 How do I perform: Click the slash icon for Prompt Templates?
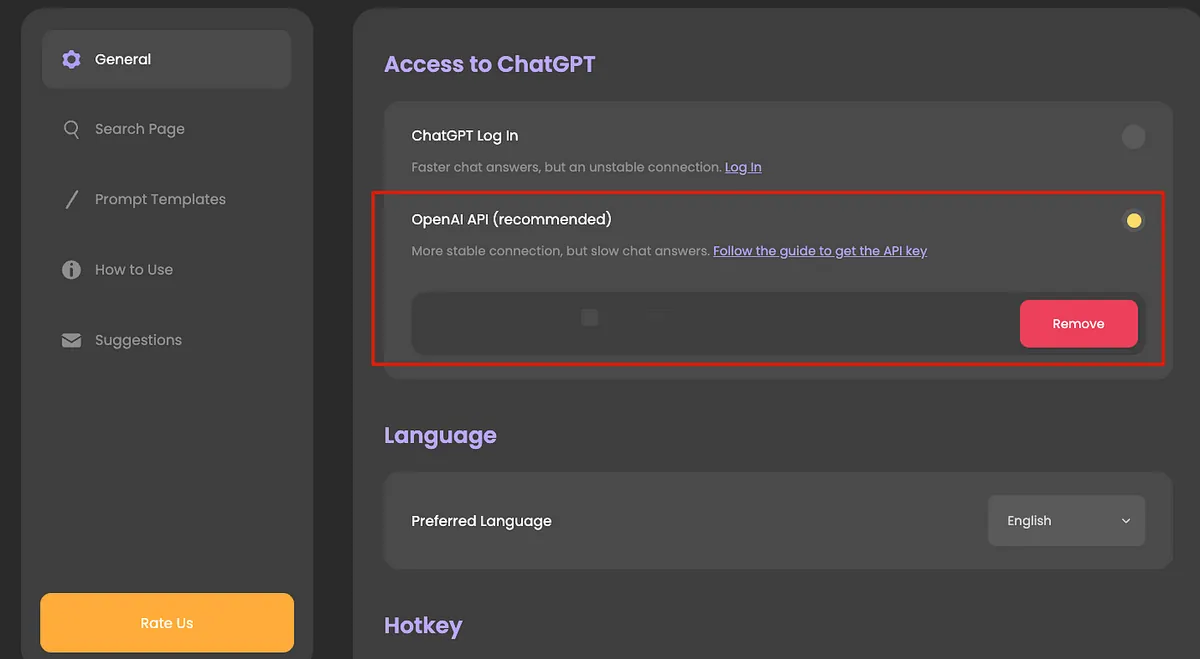point(71,200)
